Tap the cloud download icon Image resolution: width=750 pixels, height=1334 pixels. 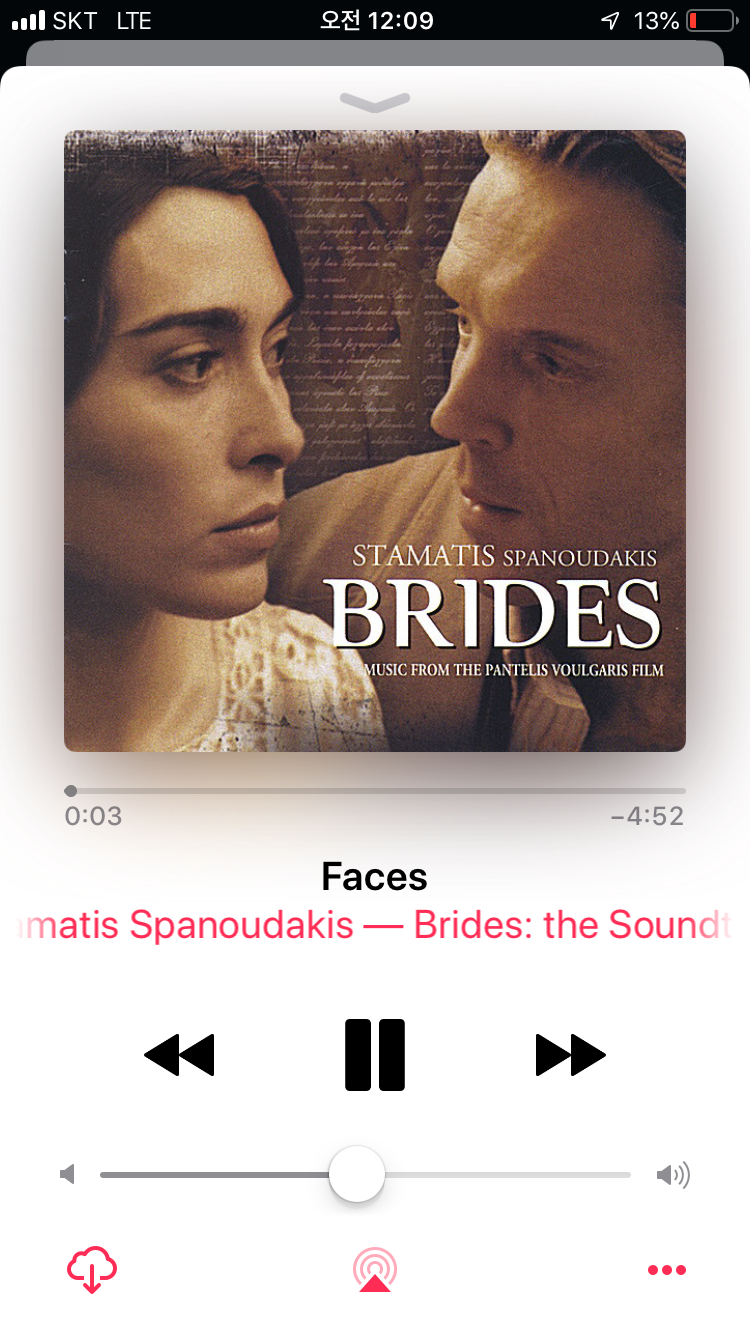(x=92, y=1270)
